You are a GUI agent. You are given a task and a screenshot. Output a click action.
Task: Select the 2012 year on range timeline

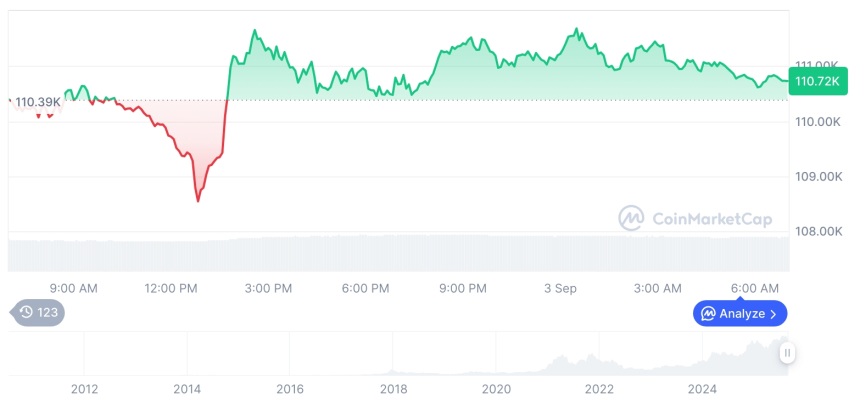click(x=84, y=388)
